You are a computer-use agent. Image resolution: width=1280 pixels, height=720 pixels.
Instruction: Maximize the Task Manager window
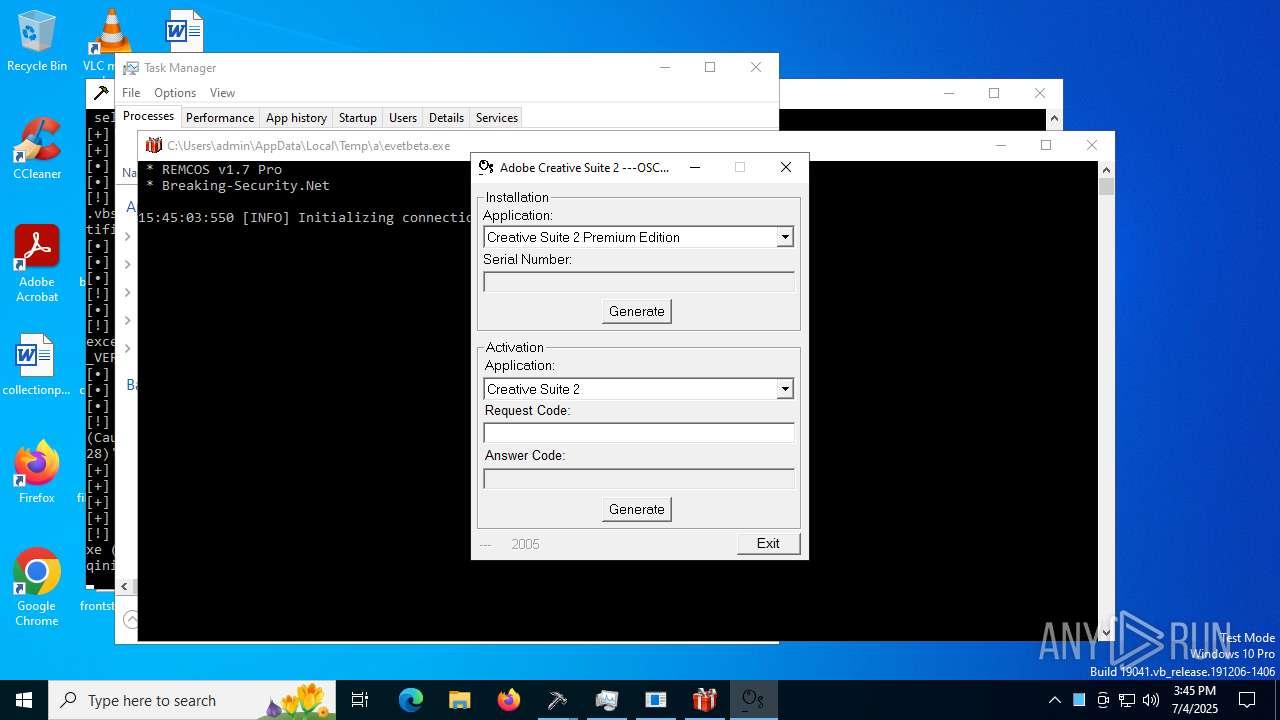pos(710,67)
